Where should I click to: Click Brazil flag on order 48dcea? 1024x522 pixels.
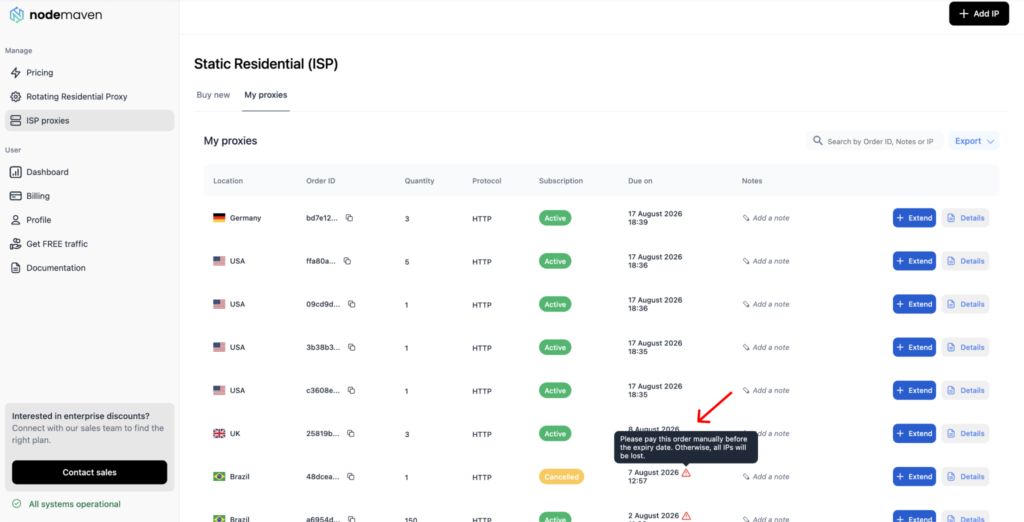pyautogui.click(x=219, y=477)
